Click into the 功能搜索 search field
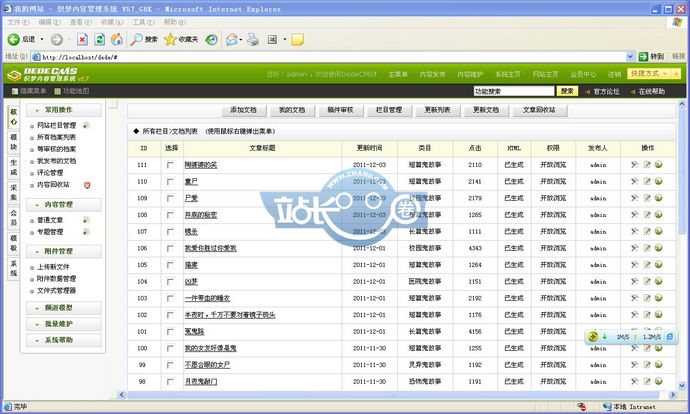 coord(514,91)
